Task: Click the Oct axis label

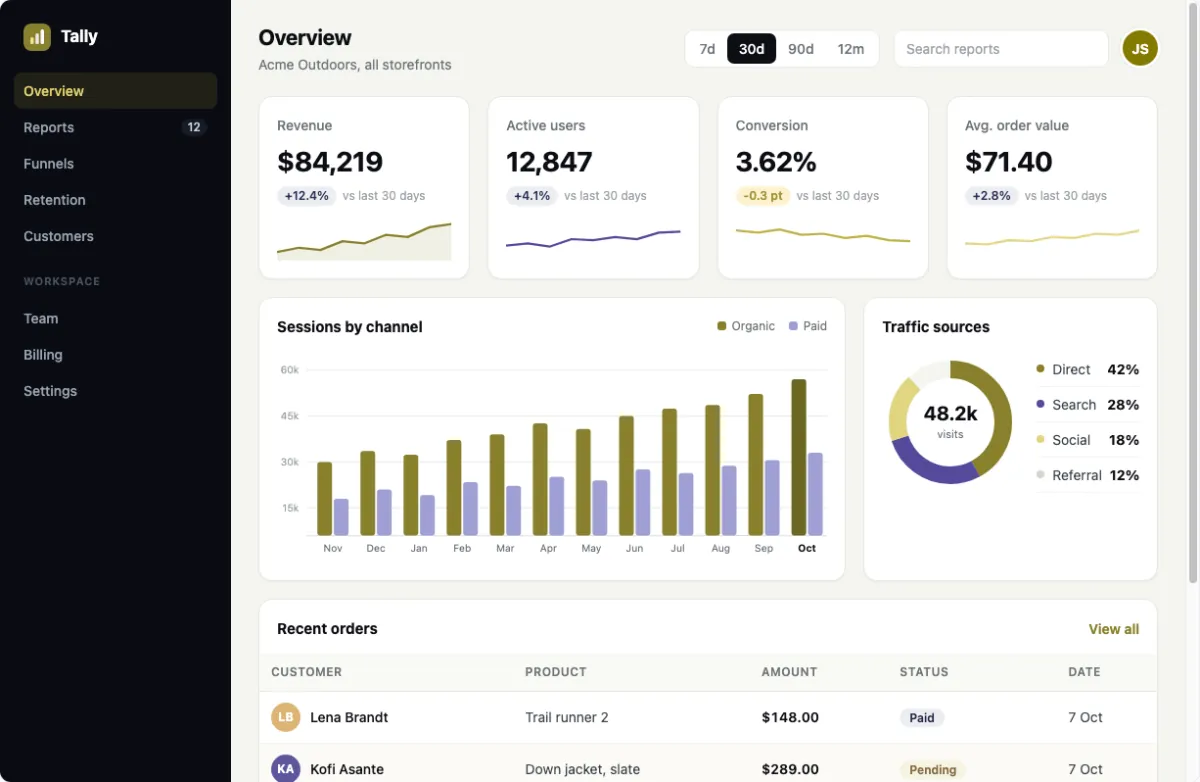Action: (807, 548)
